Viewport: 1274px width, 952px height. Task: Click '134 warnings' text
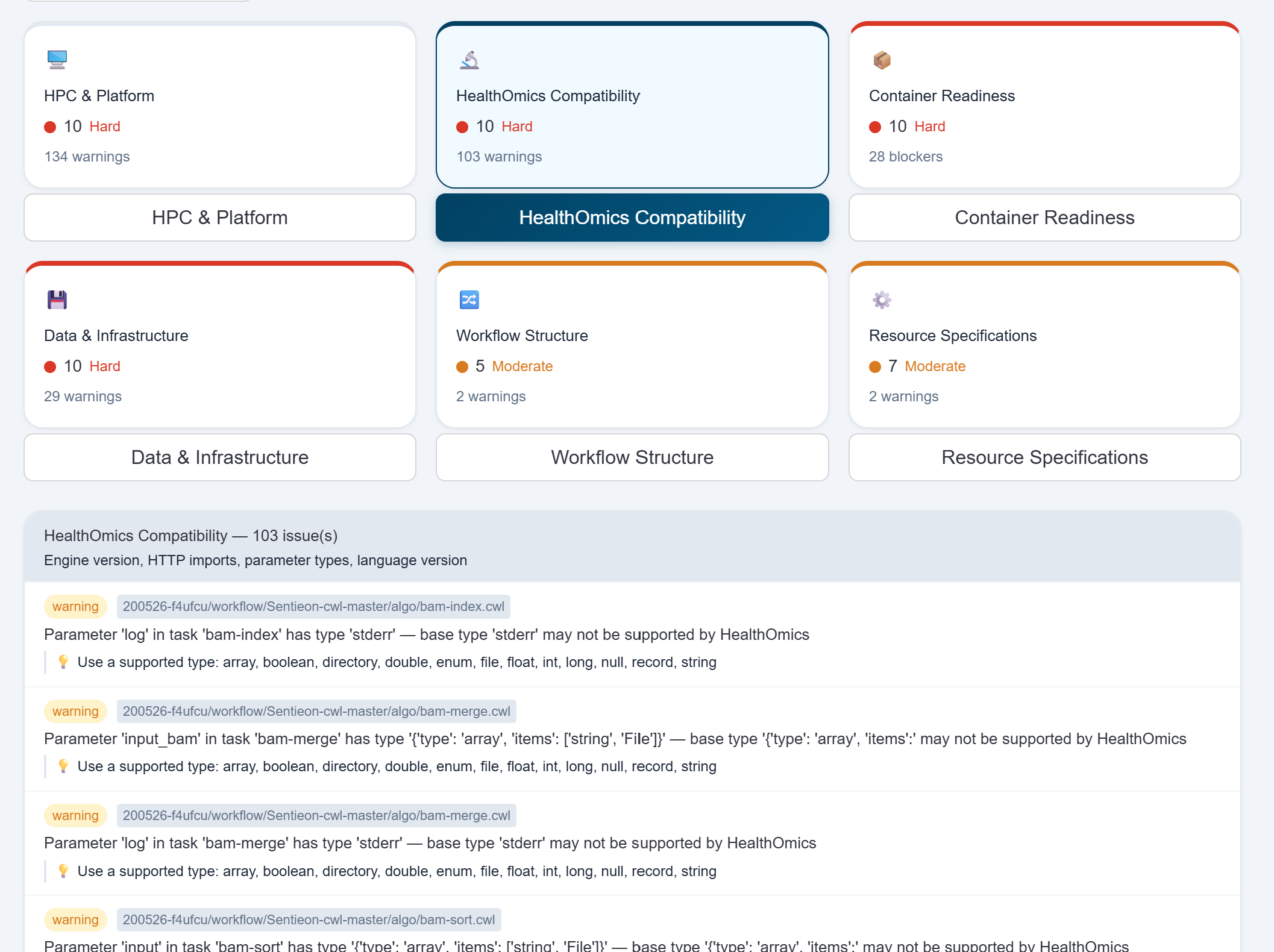pyautogui.click(x=87, y=157)
